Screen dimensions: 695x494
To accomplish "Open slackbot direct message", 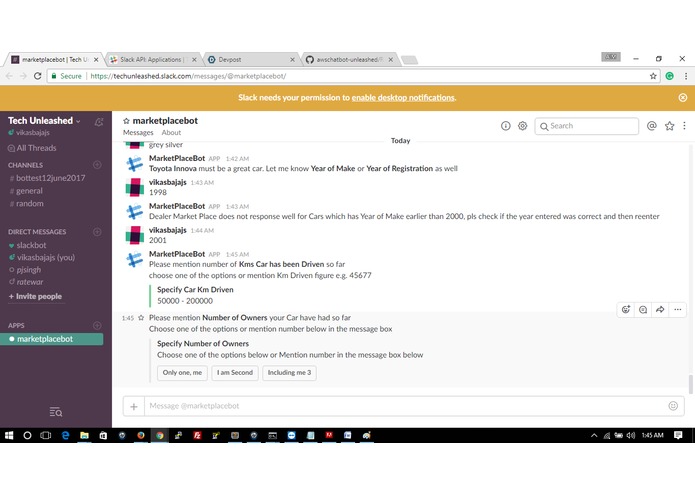I will pyautogui.click(x=27, y=245).
